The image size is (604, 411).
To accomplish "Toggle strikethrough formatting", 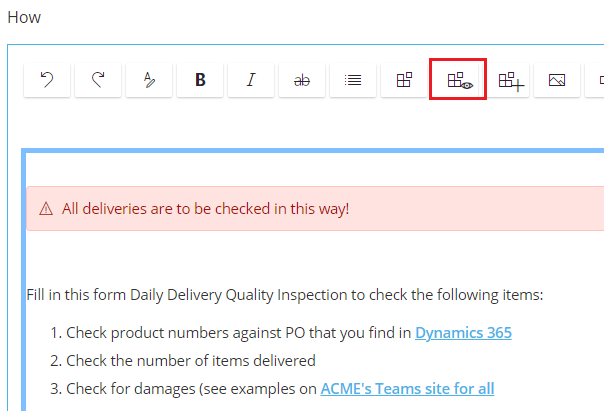I will (x=302, y=80).
